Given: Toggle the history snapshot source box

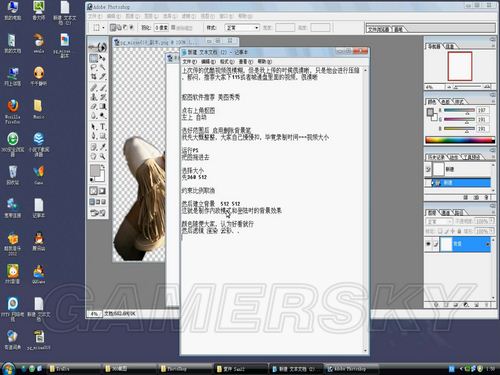Looking at the screenshot, I should point(428,169).
